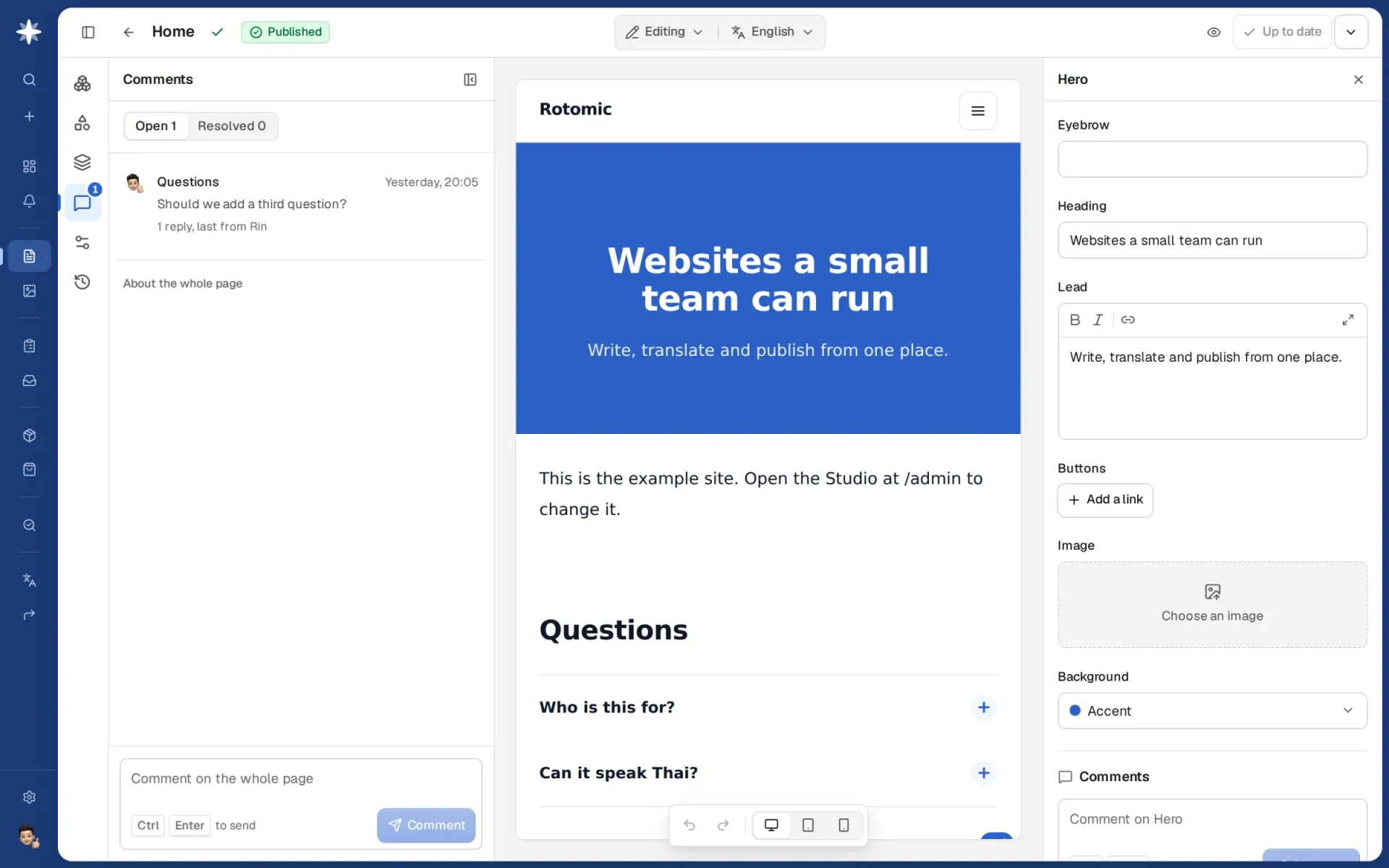The height and width of the screenshot is (868, 1389).
Task: Open the shapes panel icon
Action: pos(82,123)
